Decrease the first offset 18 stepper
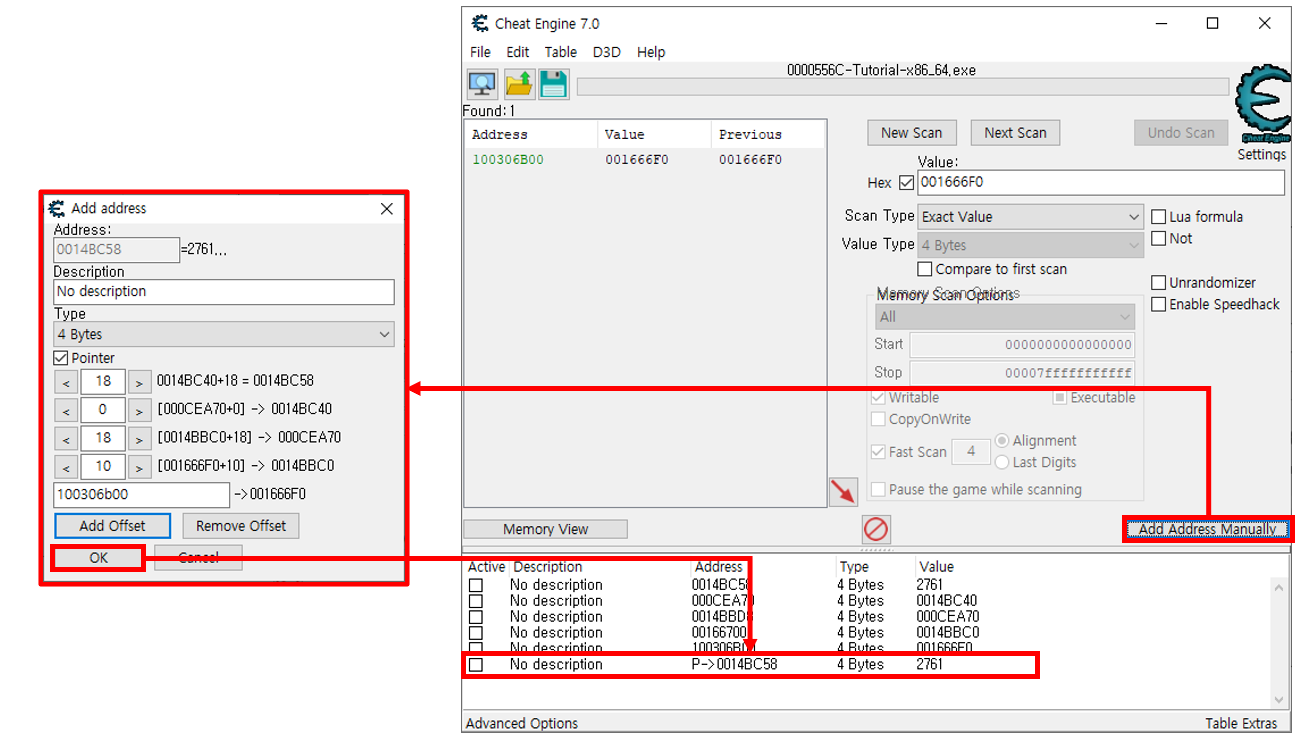 click(x=65, y=382)
